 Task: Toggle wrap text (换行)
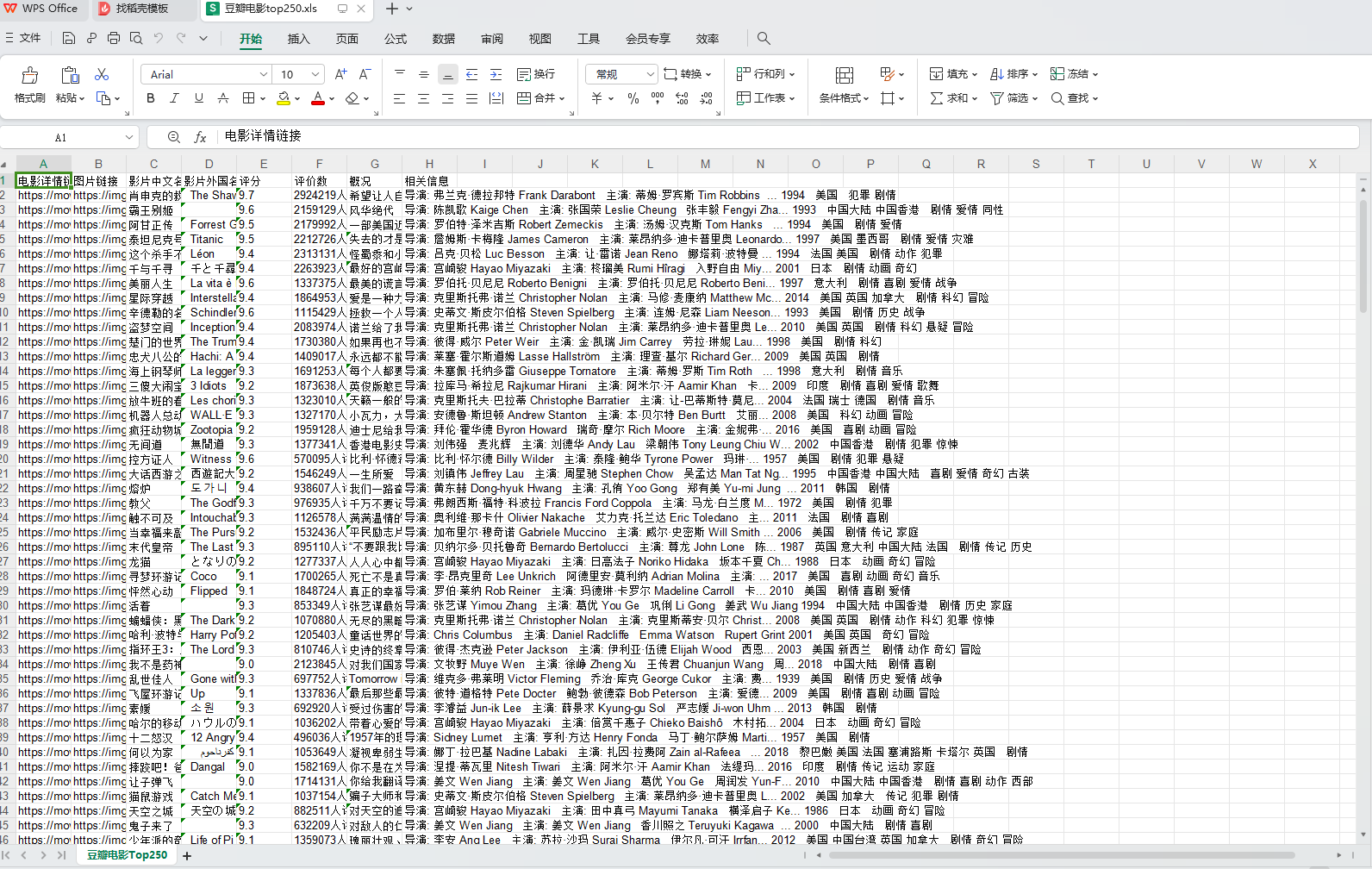pyautogui.click(x=536, y=74)
